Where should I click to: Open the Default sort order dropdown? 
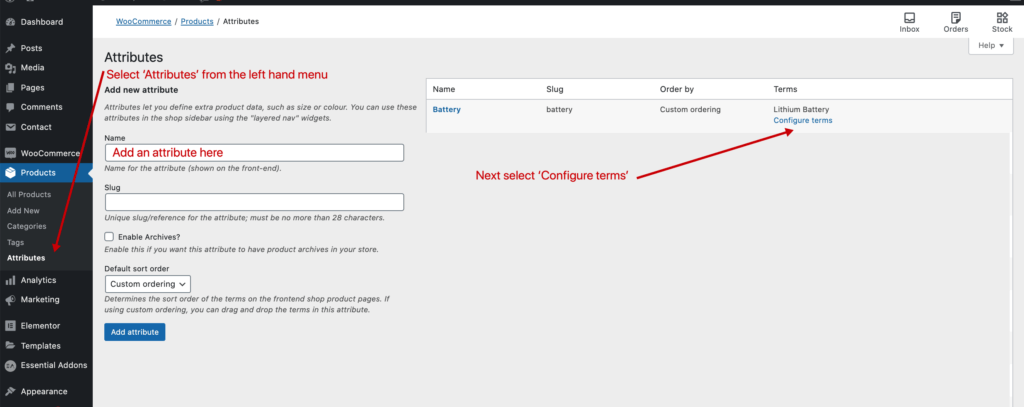tap(148, 284)
